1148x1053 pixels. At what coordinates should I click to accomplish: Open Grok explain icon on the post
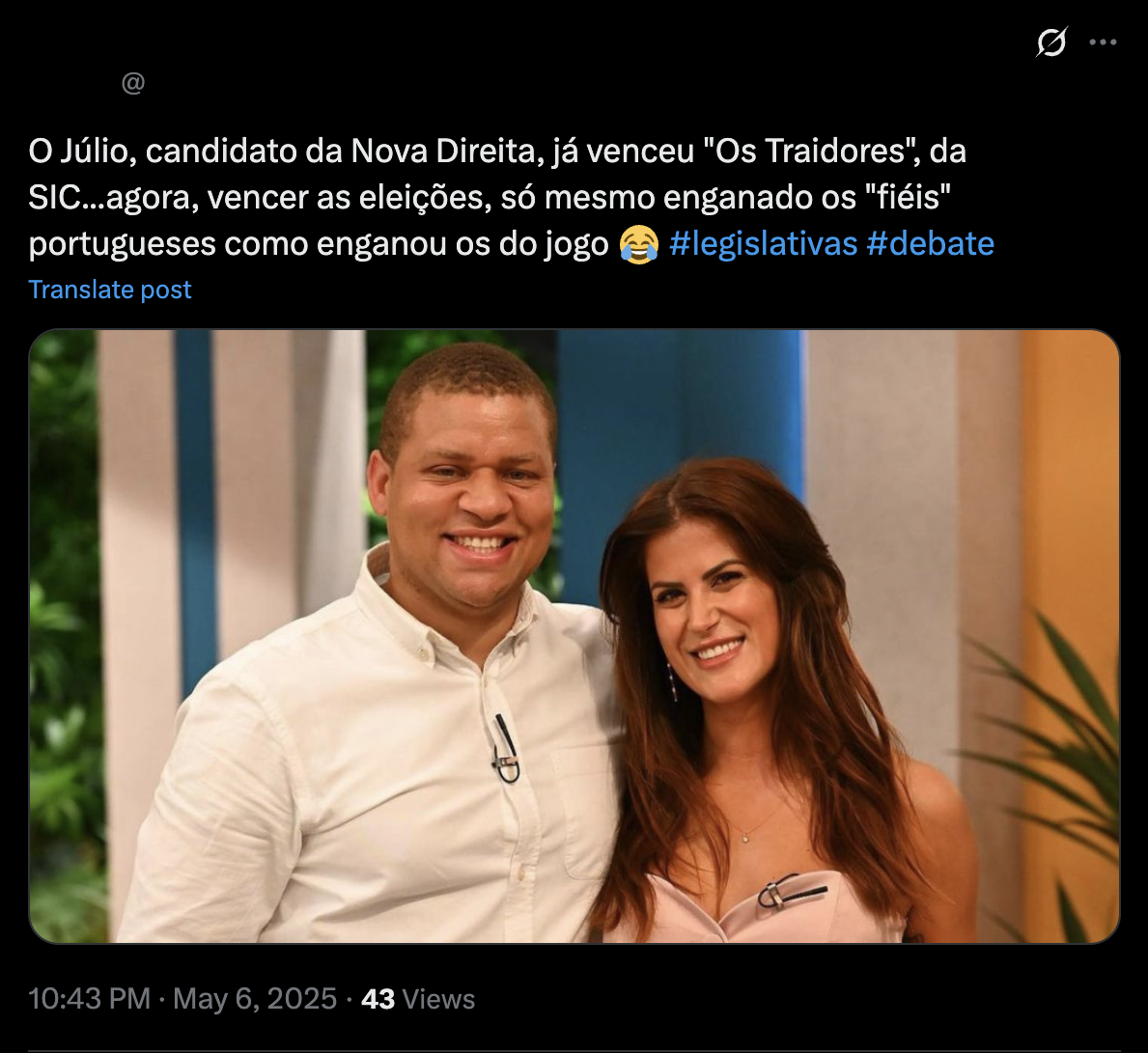pyautogui.click(x=1051, y=42)
